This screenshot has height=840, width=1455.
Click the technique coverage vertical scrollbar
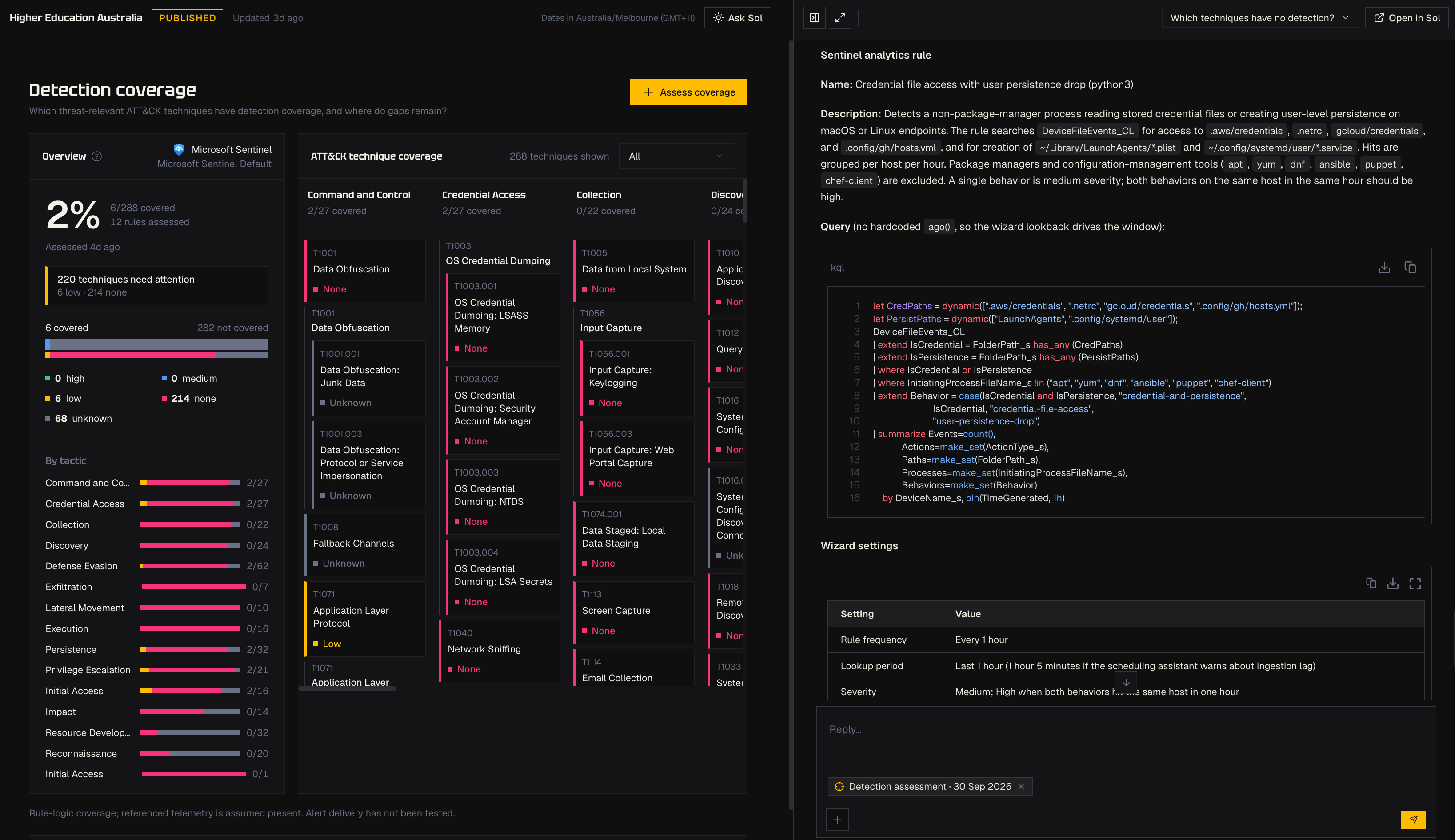tap(744, 201)
